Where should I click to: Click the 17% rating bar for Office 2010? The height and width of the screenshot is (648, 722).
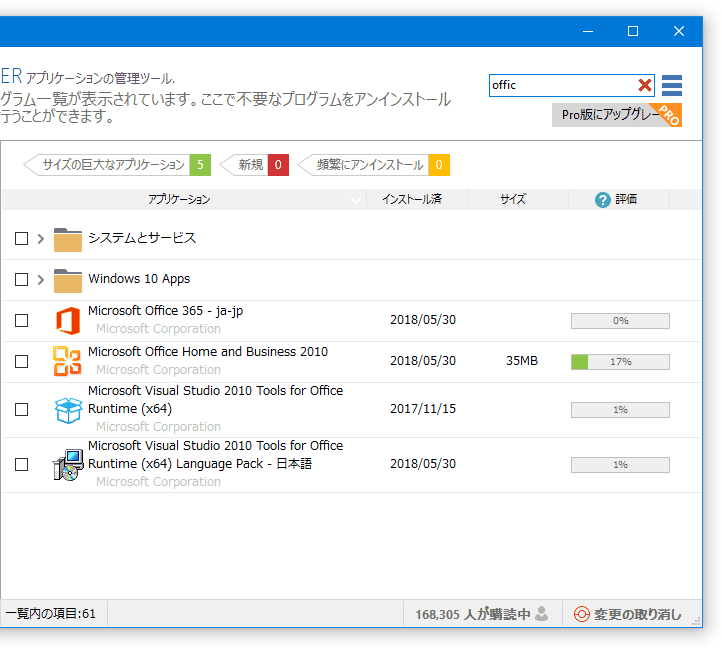pyautogui.click(x=620, y=362)
